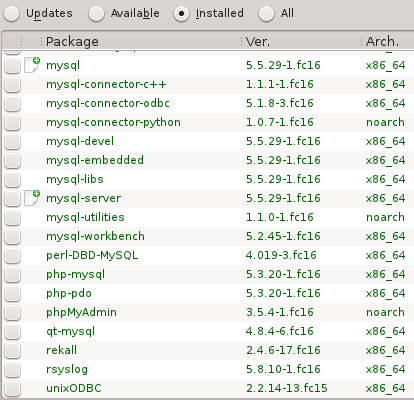
Task: Select the phpMyAdmin package name
Action: pos(81,312)
